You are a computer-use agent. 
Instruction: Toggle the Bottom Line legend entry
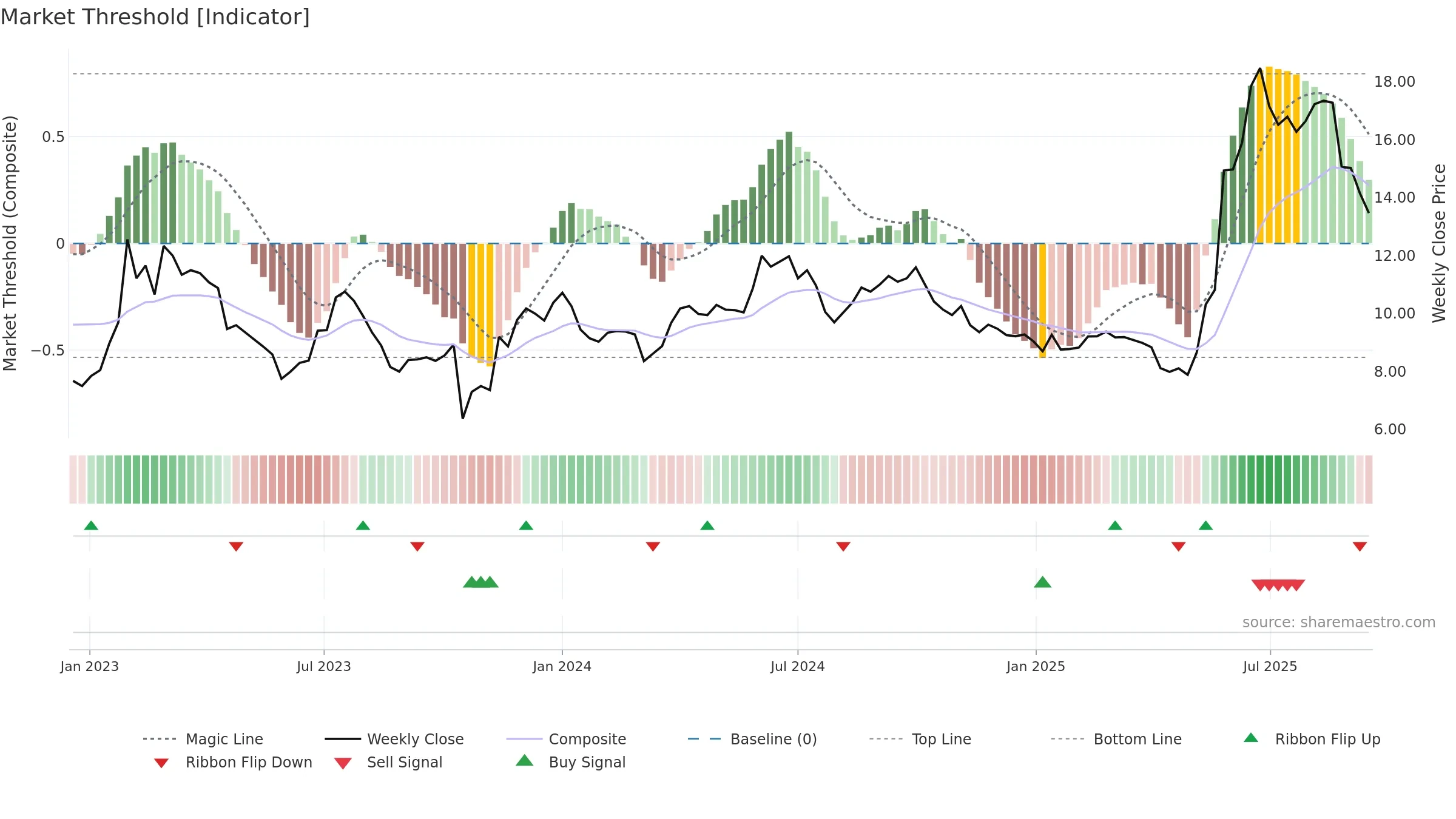1116,739
